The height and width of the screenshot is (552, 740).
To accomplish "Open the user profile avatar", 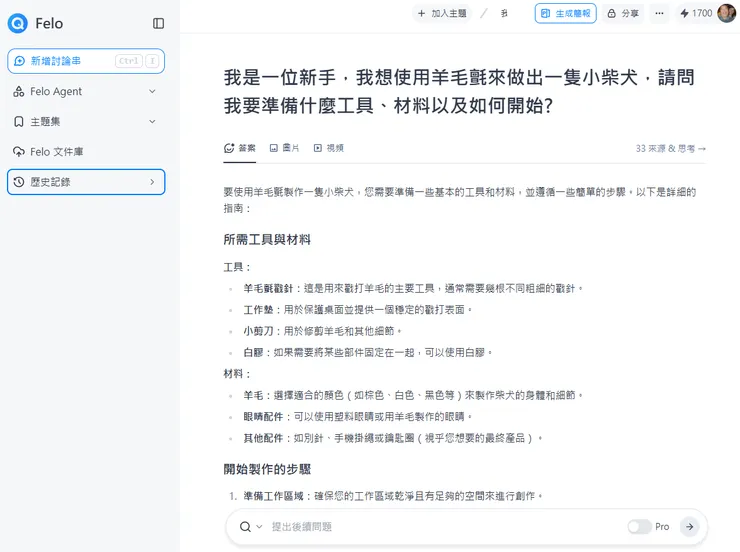I will pyautogui.click(x=726, y=13).
